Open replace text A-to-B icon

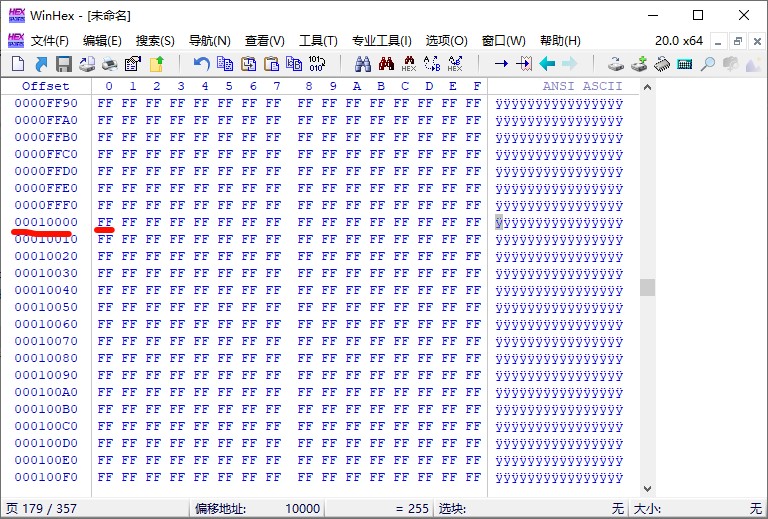(x=432, y=64)
